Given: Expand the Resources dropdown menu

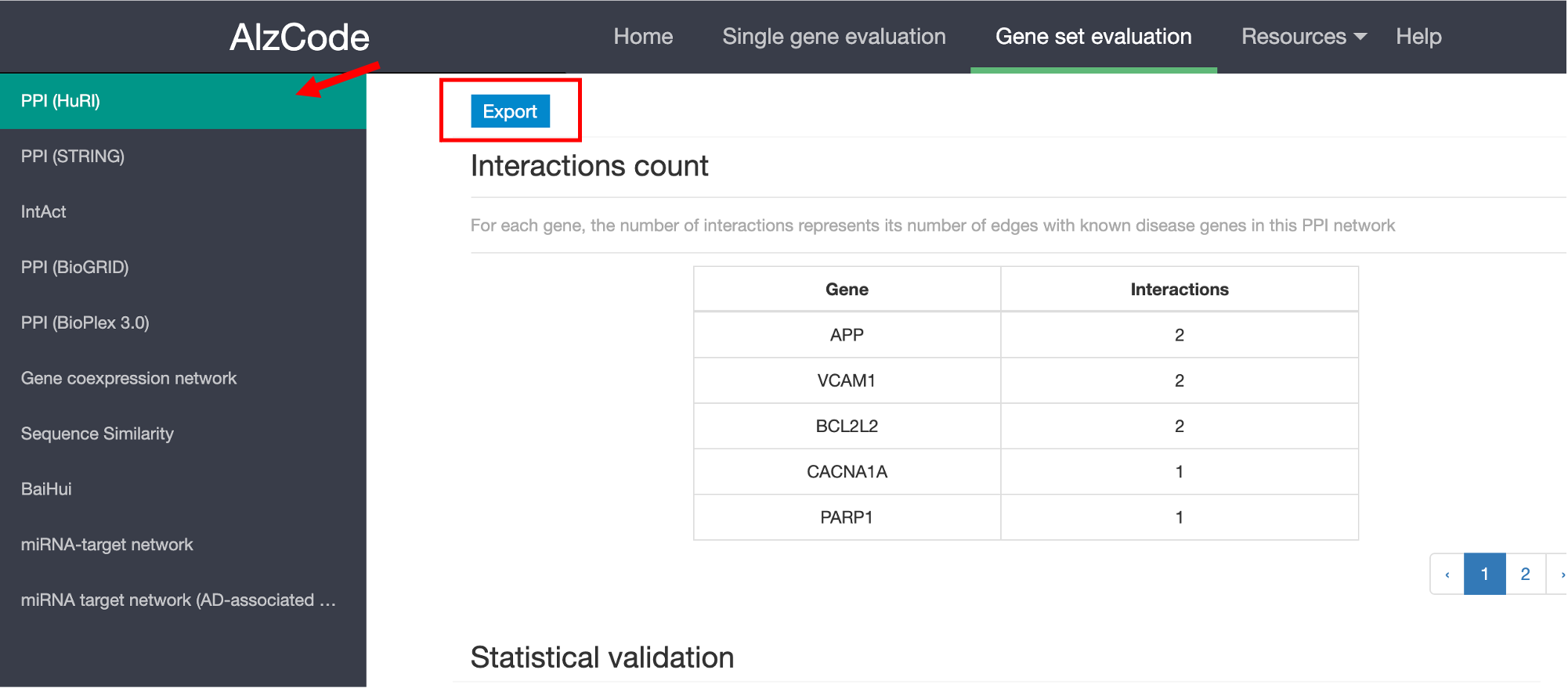Looking at the screenshot, I should [x=1303, y=37].
